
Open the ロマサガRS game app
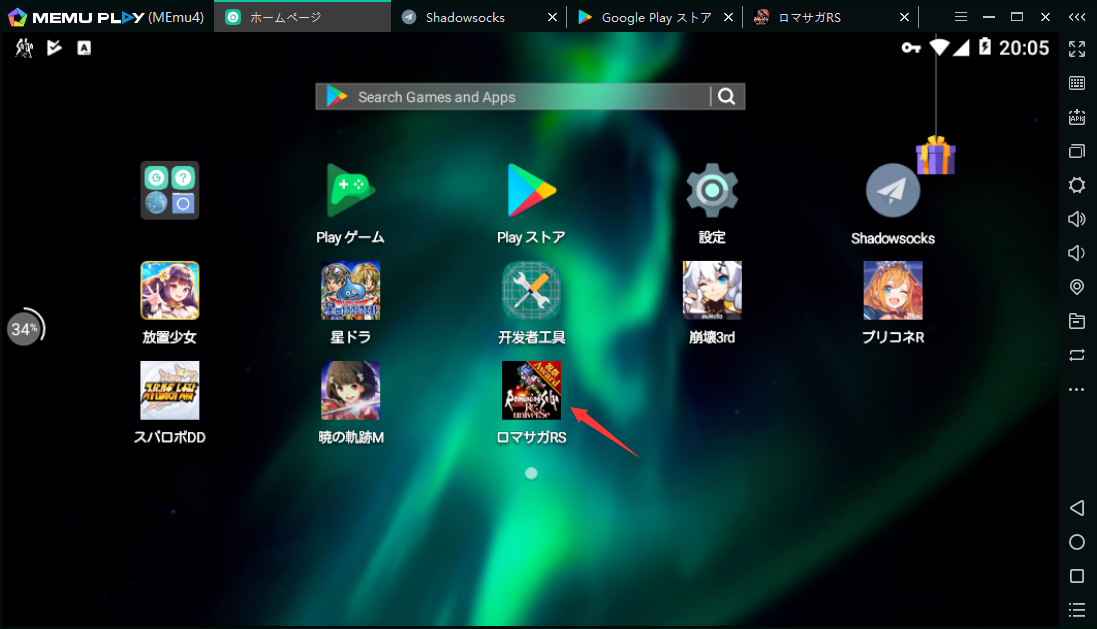pyautogui.click(x=531, y=391)
